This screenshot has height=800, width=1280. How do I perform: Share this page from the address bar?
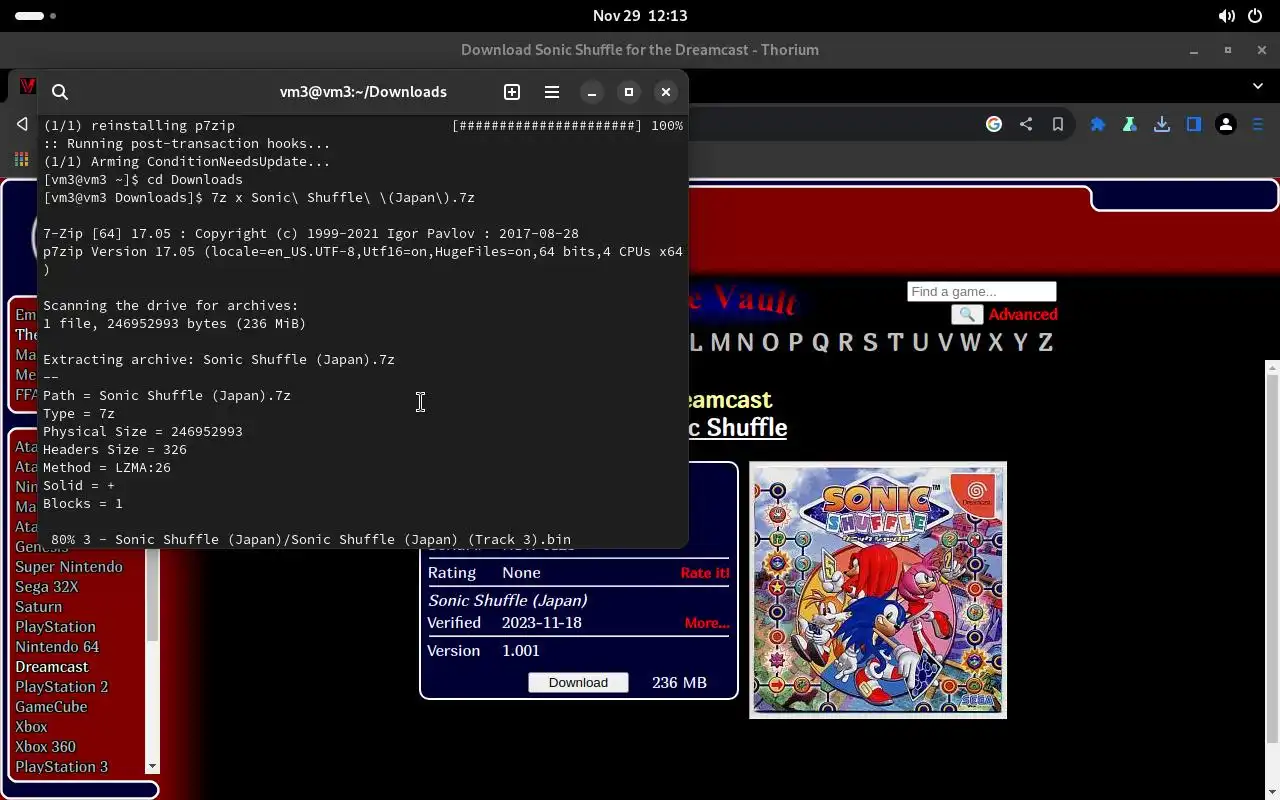1026,124
